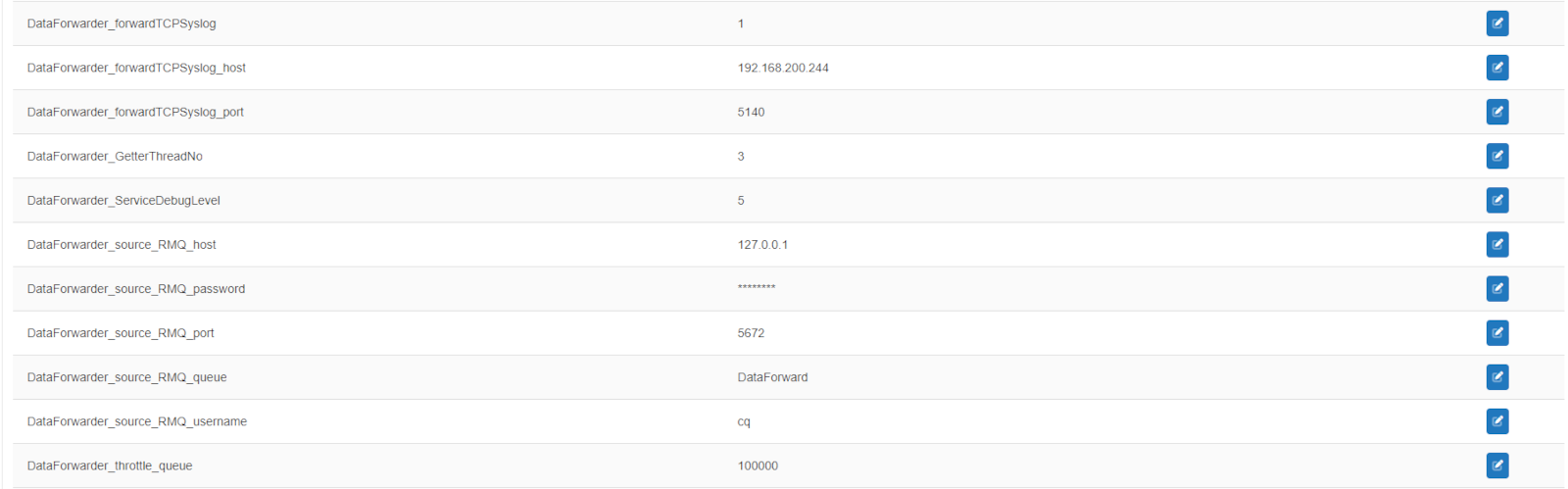Edit the forwardTCPSyslog_port setting
Viewport: 1568px width, 489px height.
coord(1496,112)
